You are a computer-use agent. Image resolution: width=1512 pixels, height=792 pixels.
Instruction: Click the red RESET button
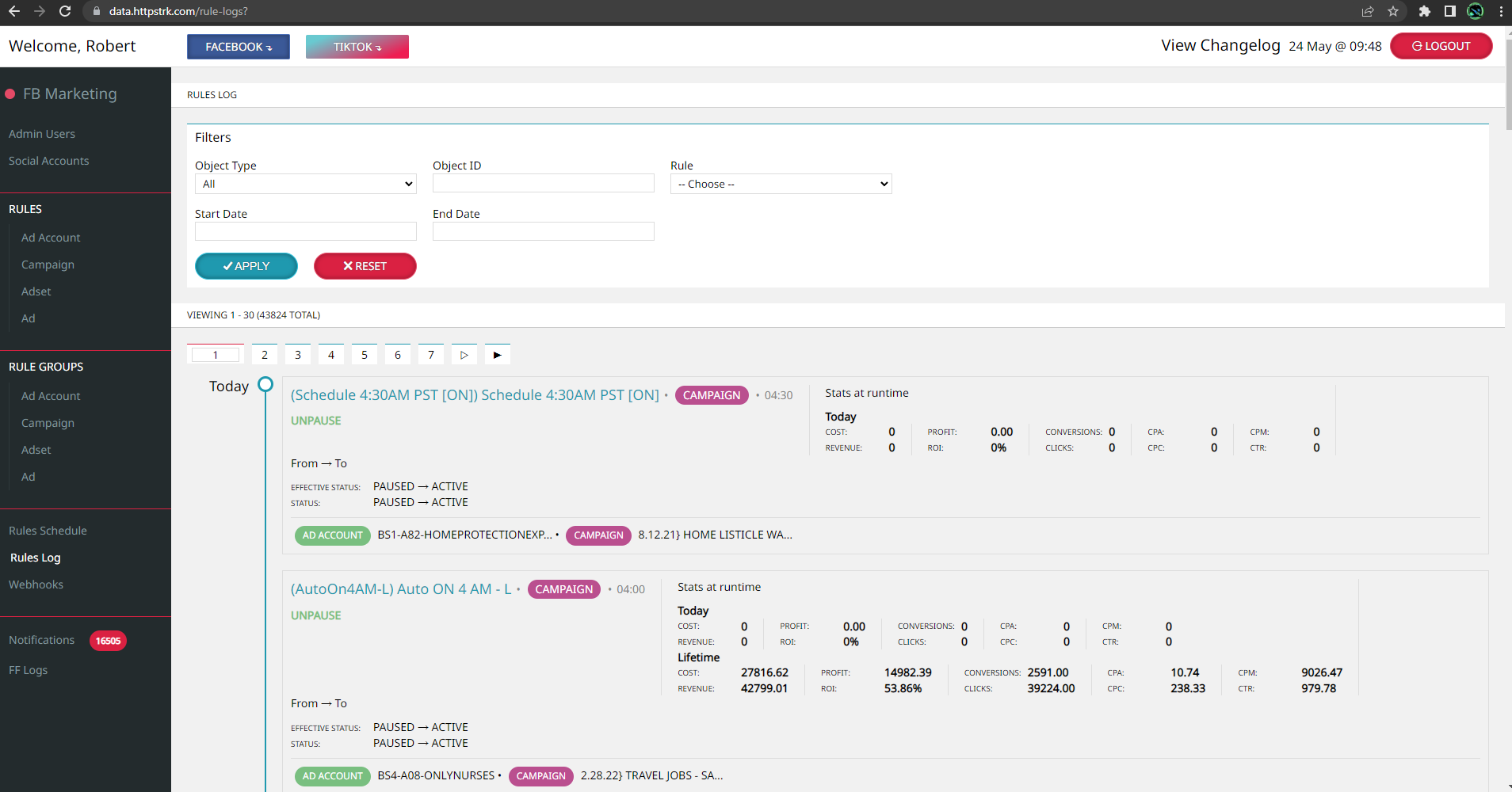pyautogui.click(x=365, y=266)
